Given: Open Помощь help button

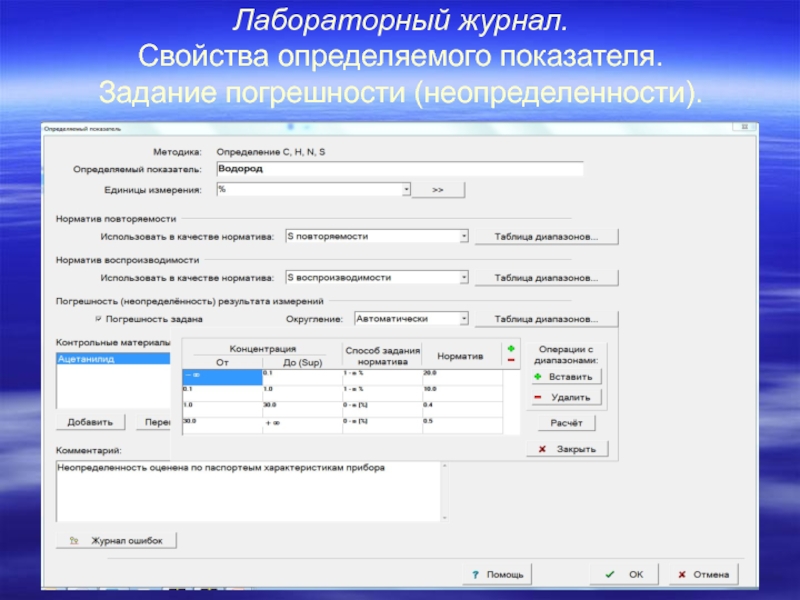Looking at the screenshot, I should [x=497, y=575].
